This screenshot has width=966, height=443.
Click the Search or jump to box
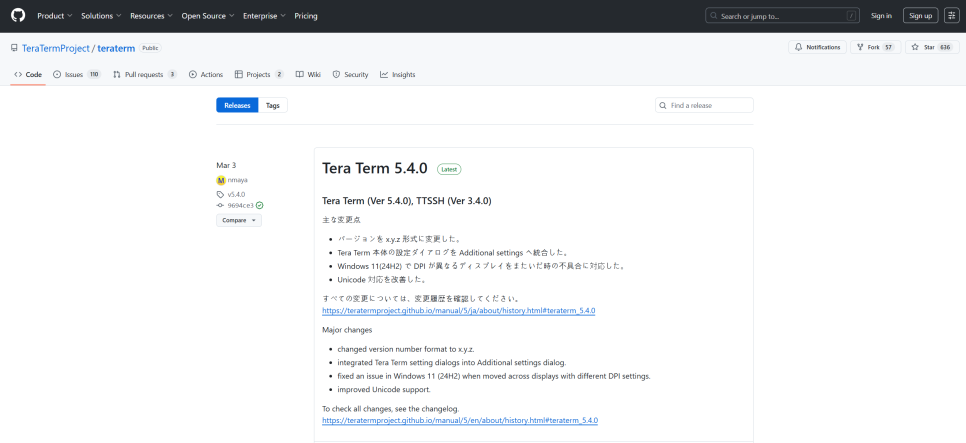tap(782, 16)
